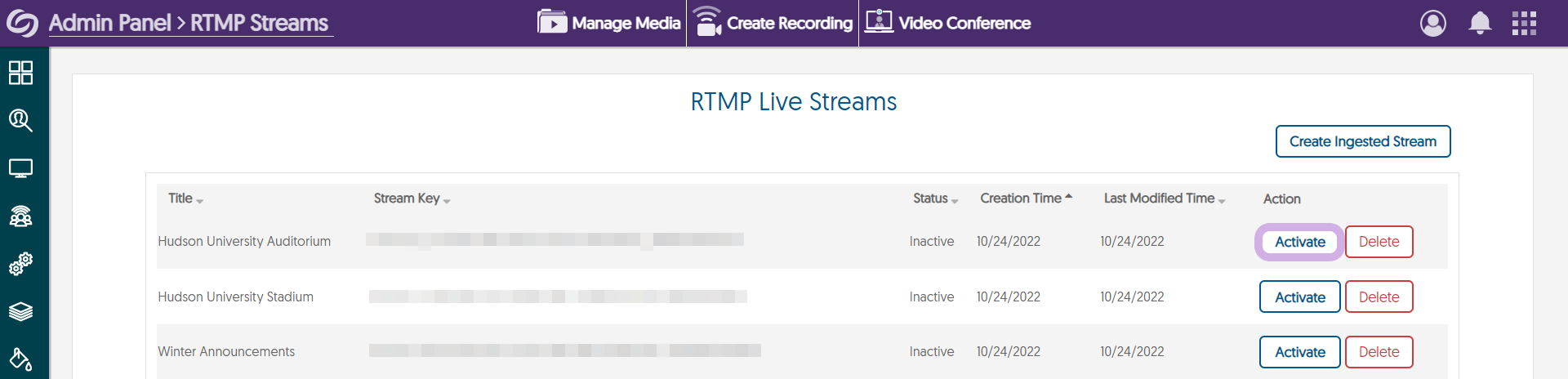Select Create Recording from top menu
The height and width of the screenshot is (379, 1568).
[x=773, y=23]
